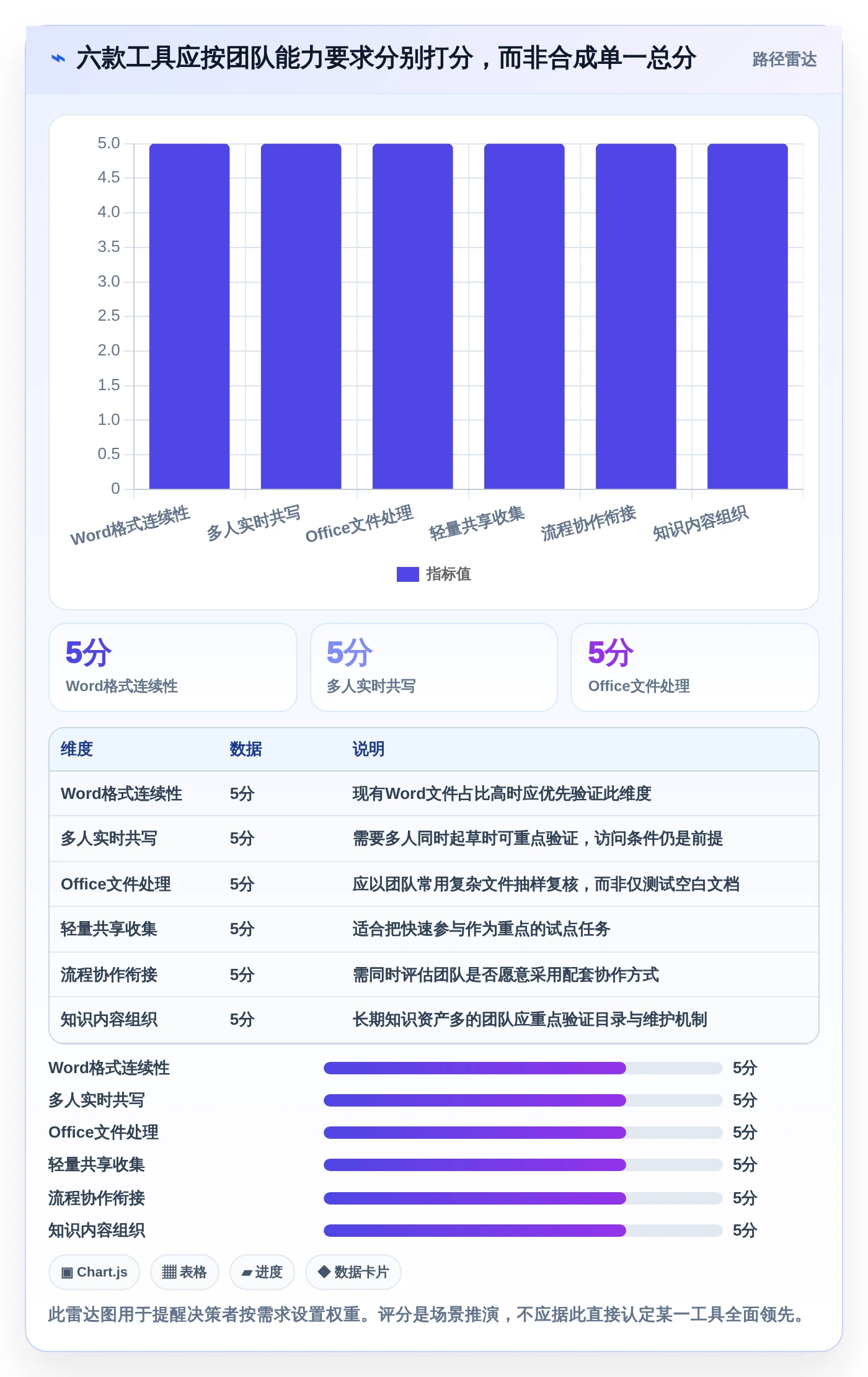This screenshot has width=868, height=1377.
Task: Click the 2.5 y-axis tick label
Action: [x=108, y=316]
